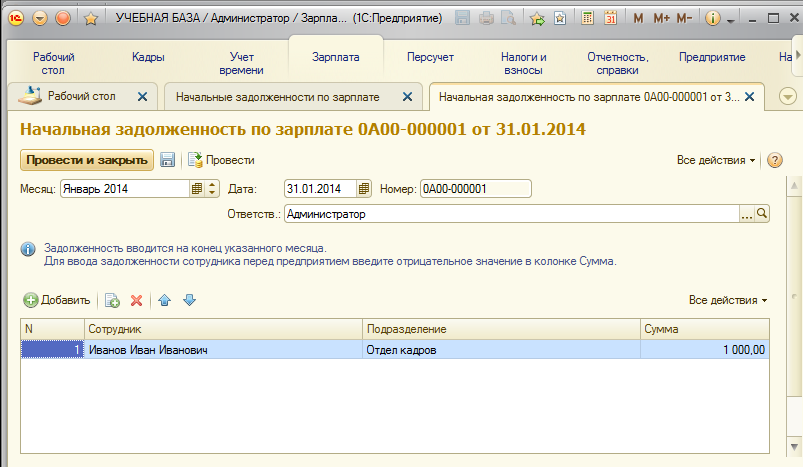Open the calculator icon
The image size is (803, 467).
pos(587,18)
